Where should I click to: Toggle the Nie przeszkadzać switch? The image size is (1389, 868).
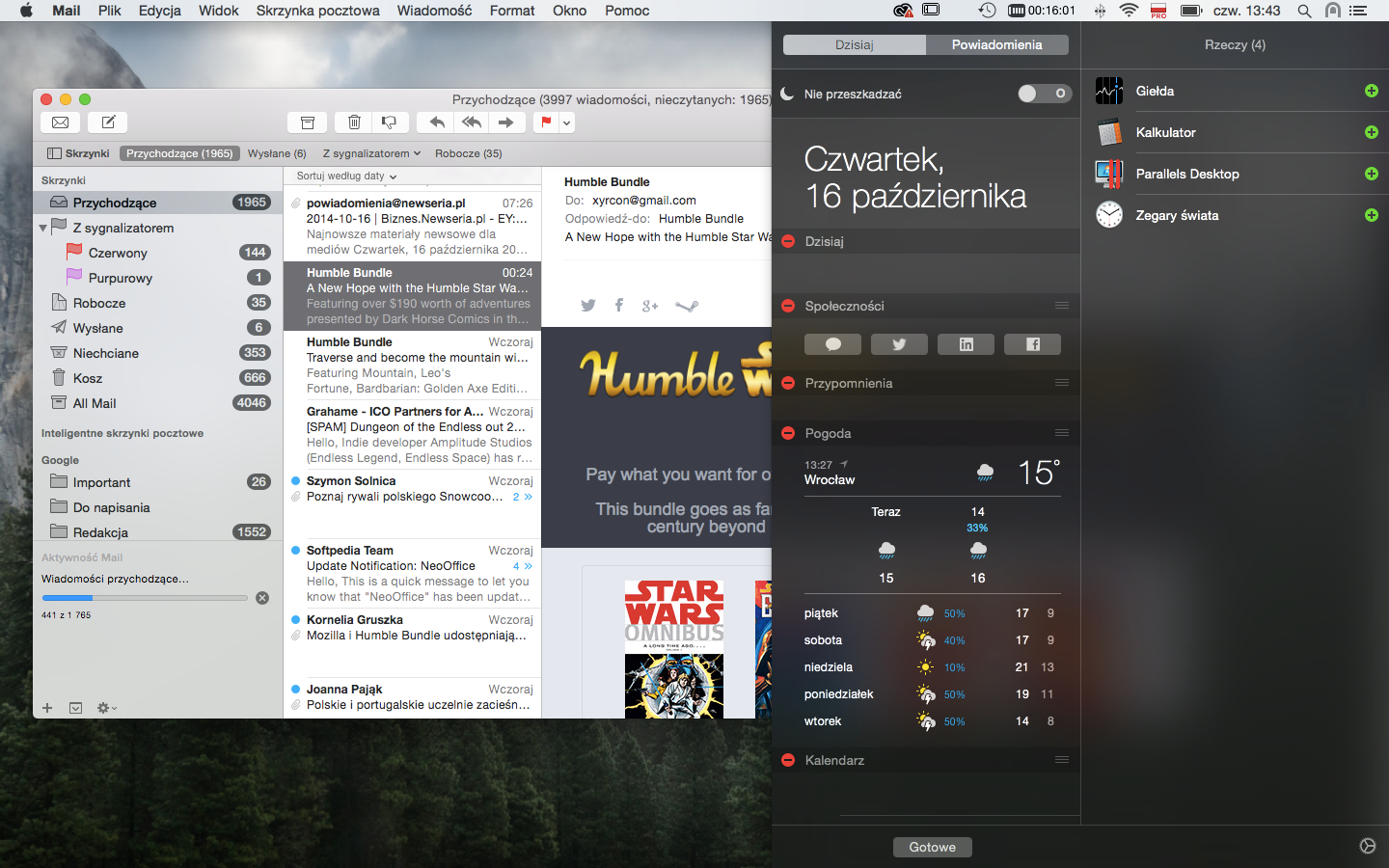click(x=1045, y=94)
